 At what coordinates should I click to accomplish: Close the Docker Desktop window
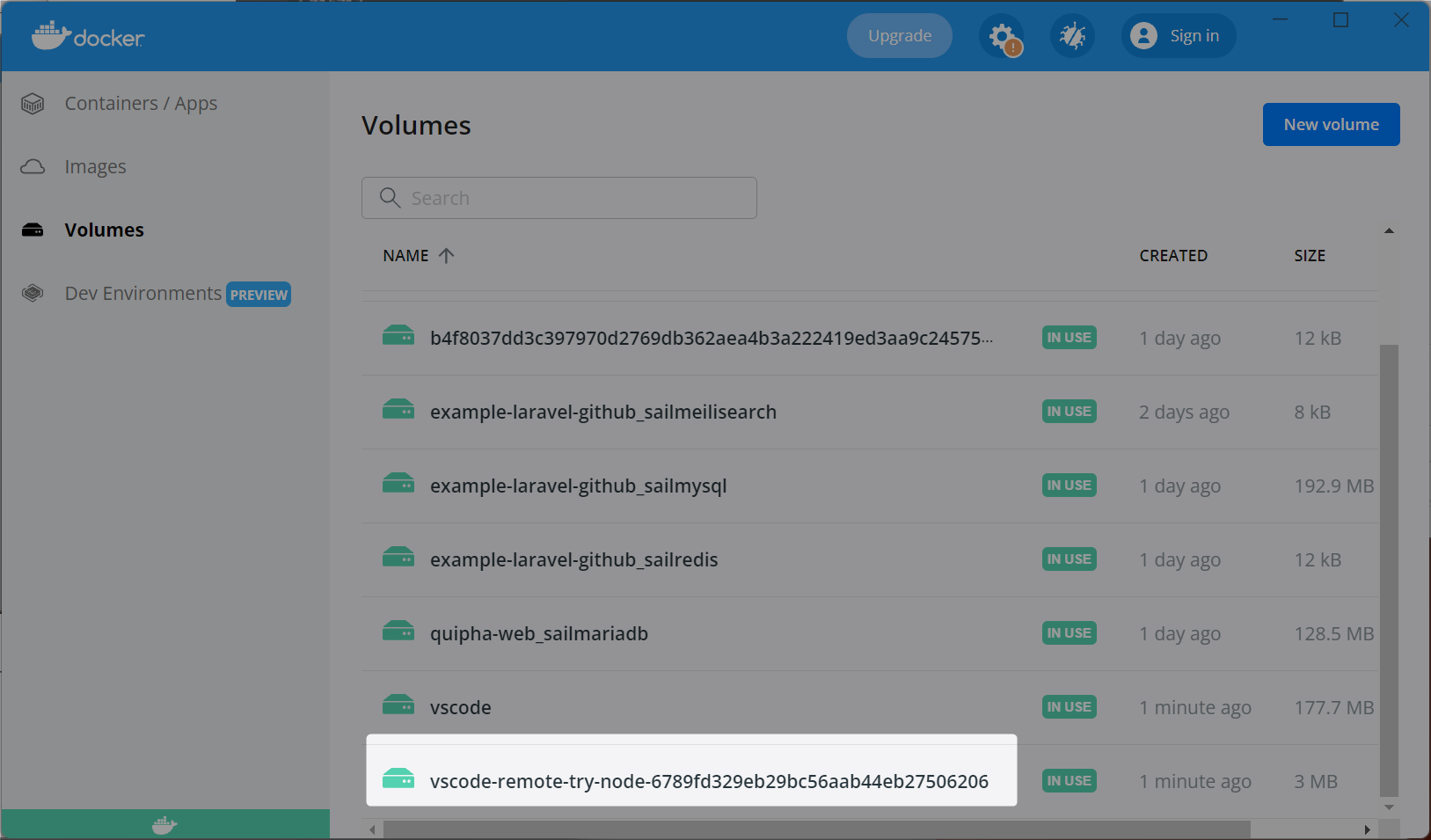coord(1402,20)
